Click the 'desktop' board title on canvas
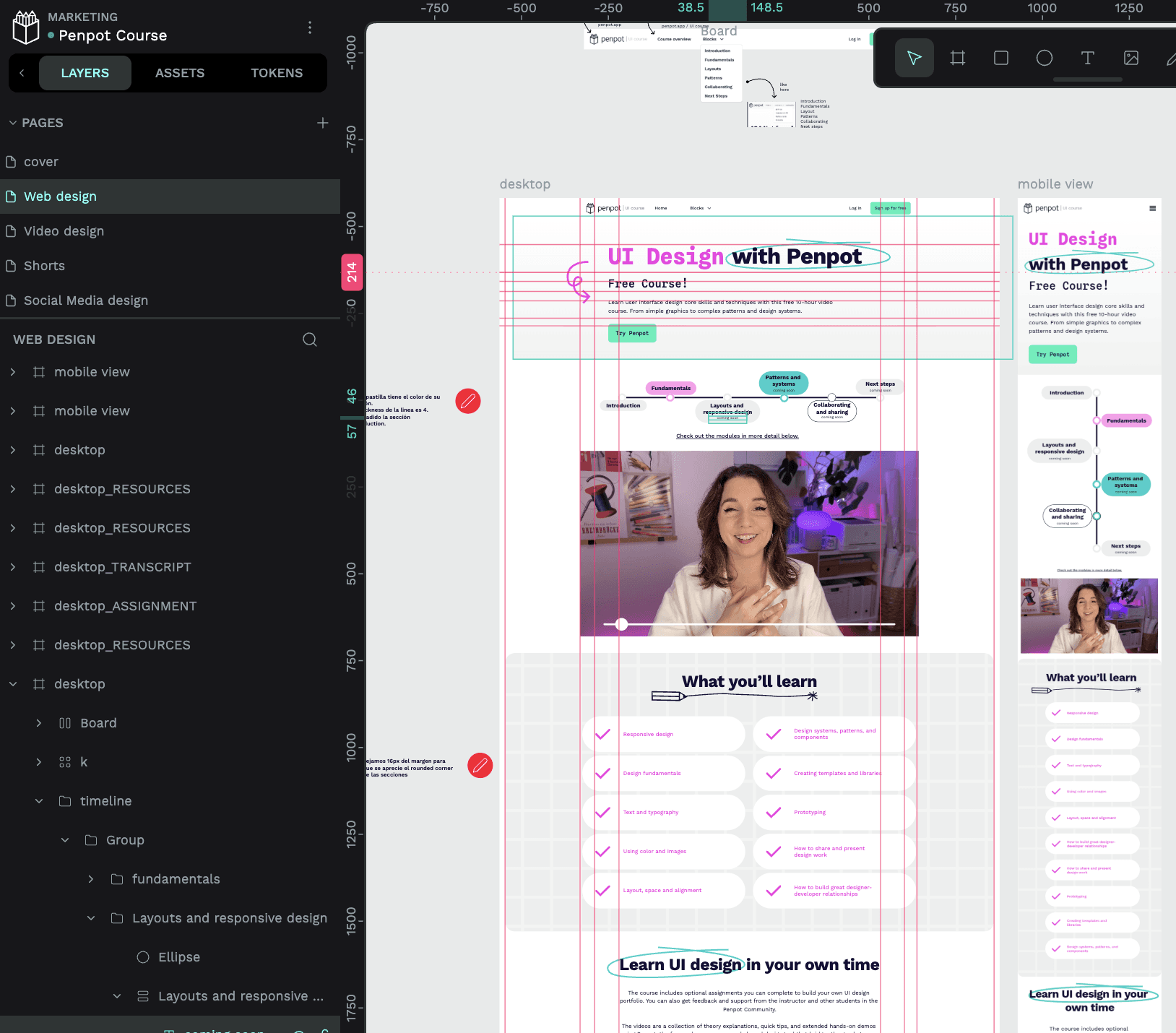 pyautogui.click(x=525, y=184)
